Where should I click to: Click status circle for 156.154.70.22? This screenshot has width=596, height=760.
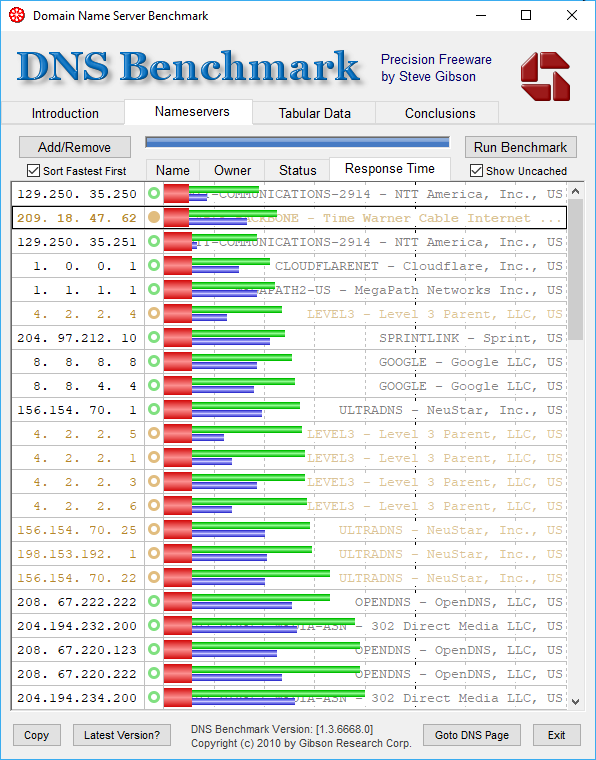pyautogui.click(x=154, y=577)
